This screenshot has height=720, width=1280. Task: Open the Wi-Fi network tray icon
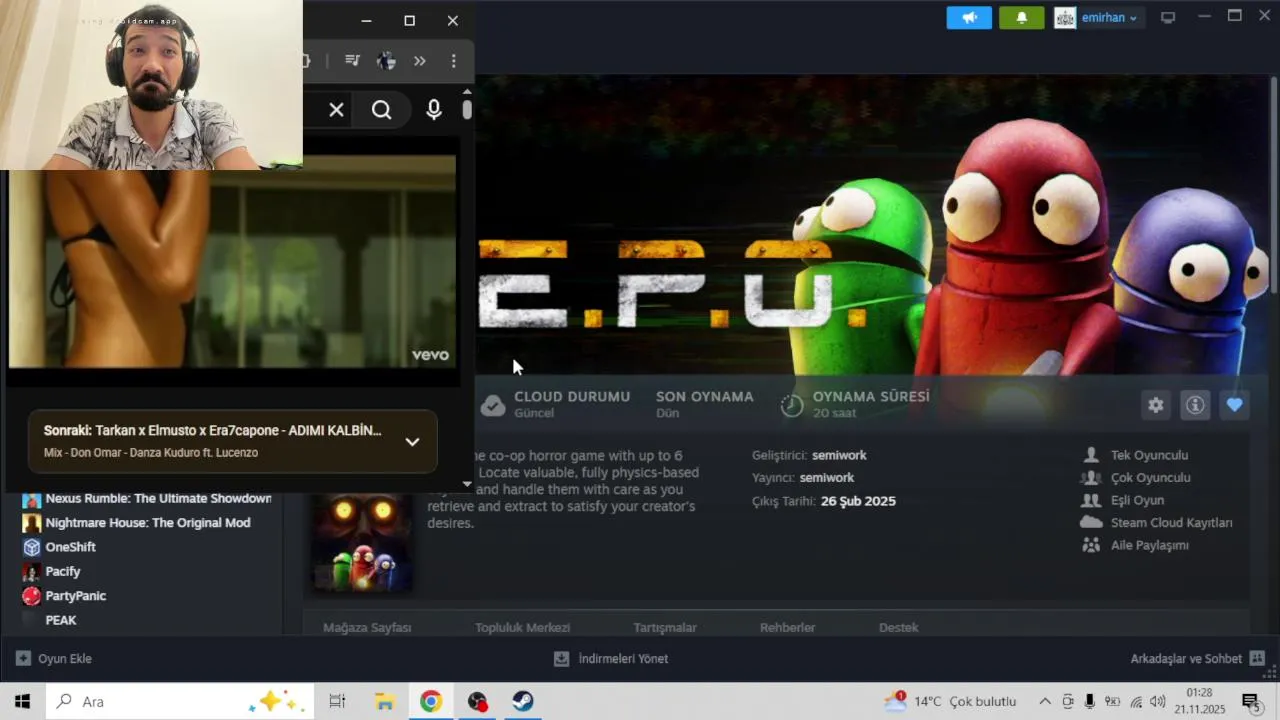point(1136,701)
